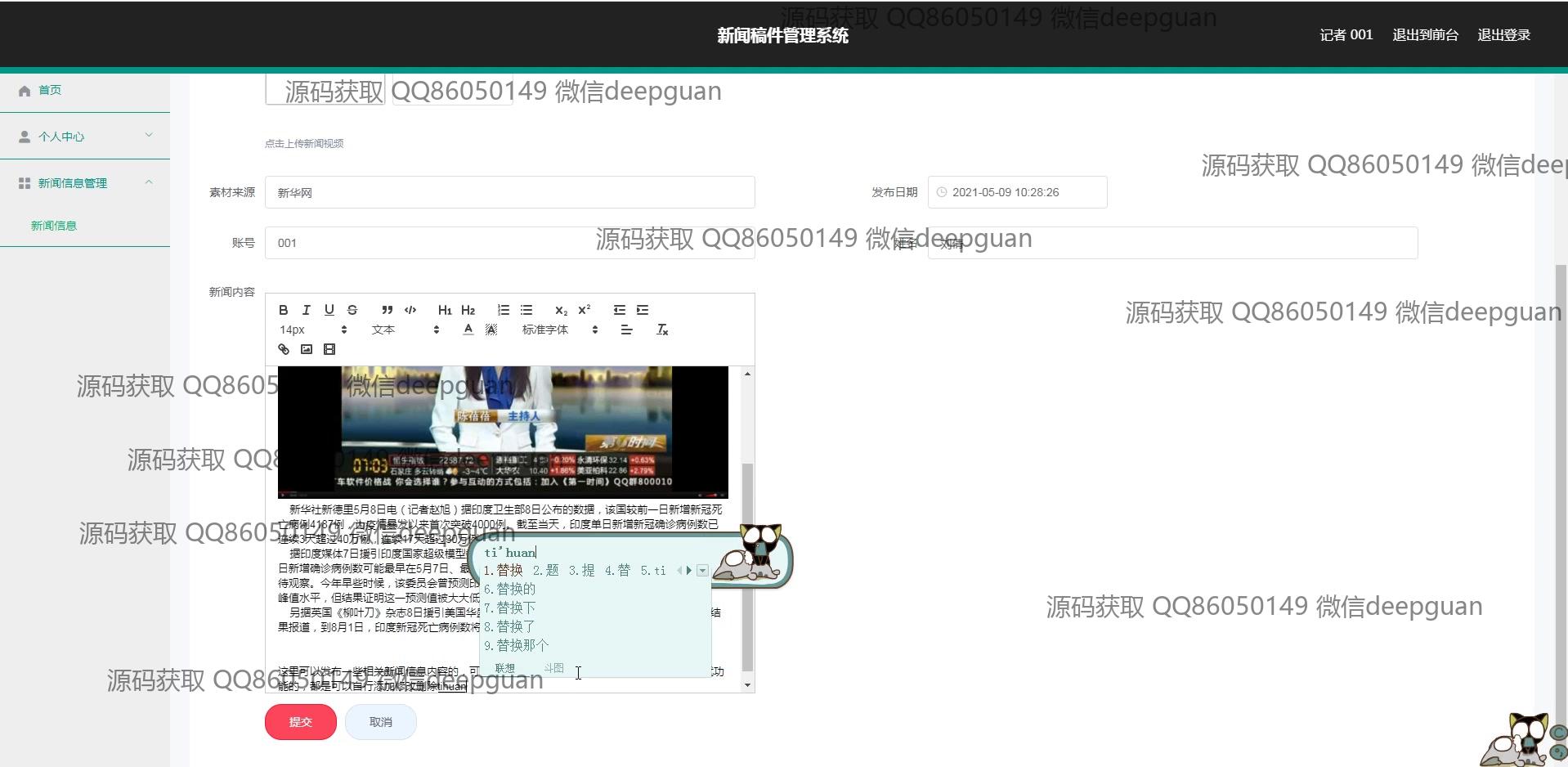Create an ordered numbered list
The width and height of the screenshot is (1568, 767).
tap(504, 310)
